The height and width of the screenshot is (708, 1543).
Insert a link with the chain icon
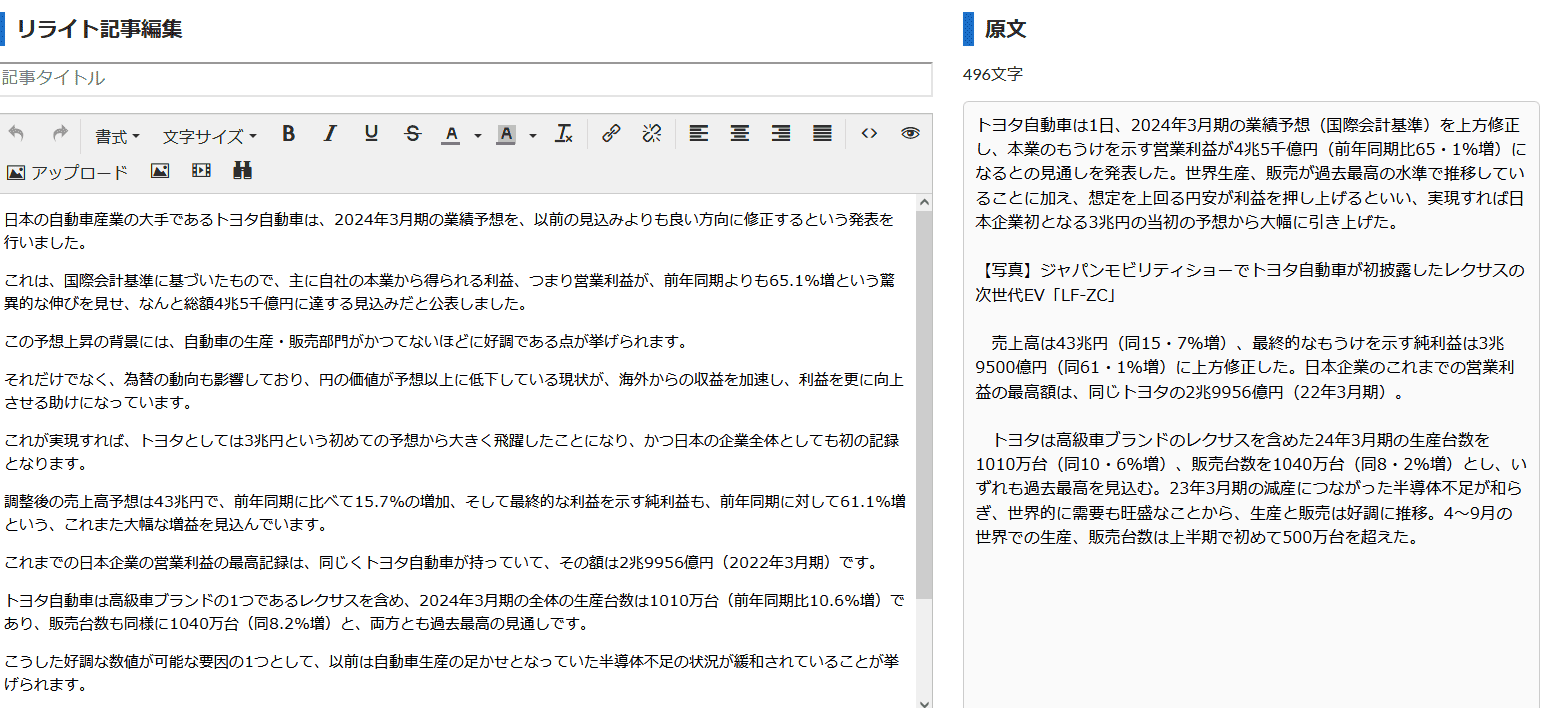(611, 134)
